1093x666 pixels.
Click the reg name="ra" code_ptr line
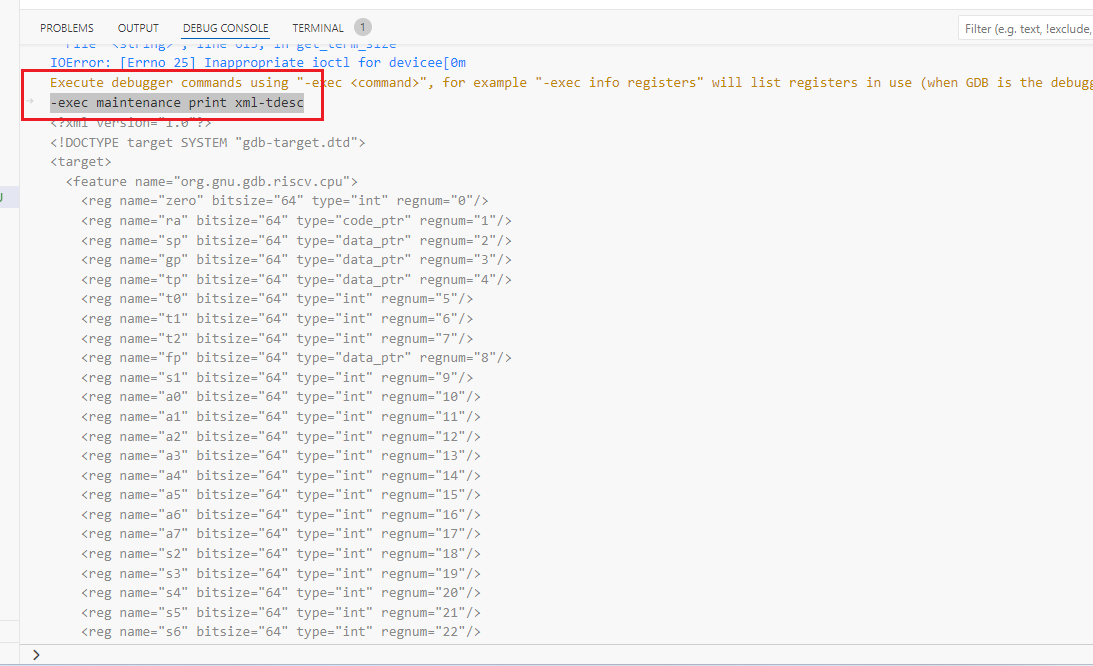coord(296,220)
